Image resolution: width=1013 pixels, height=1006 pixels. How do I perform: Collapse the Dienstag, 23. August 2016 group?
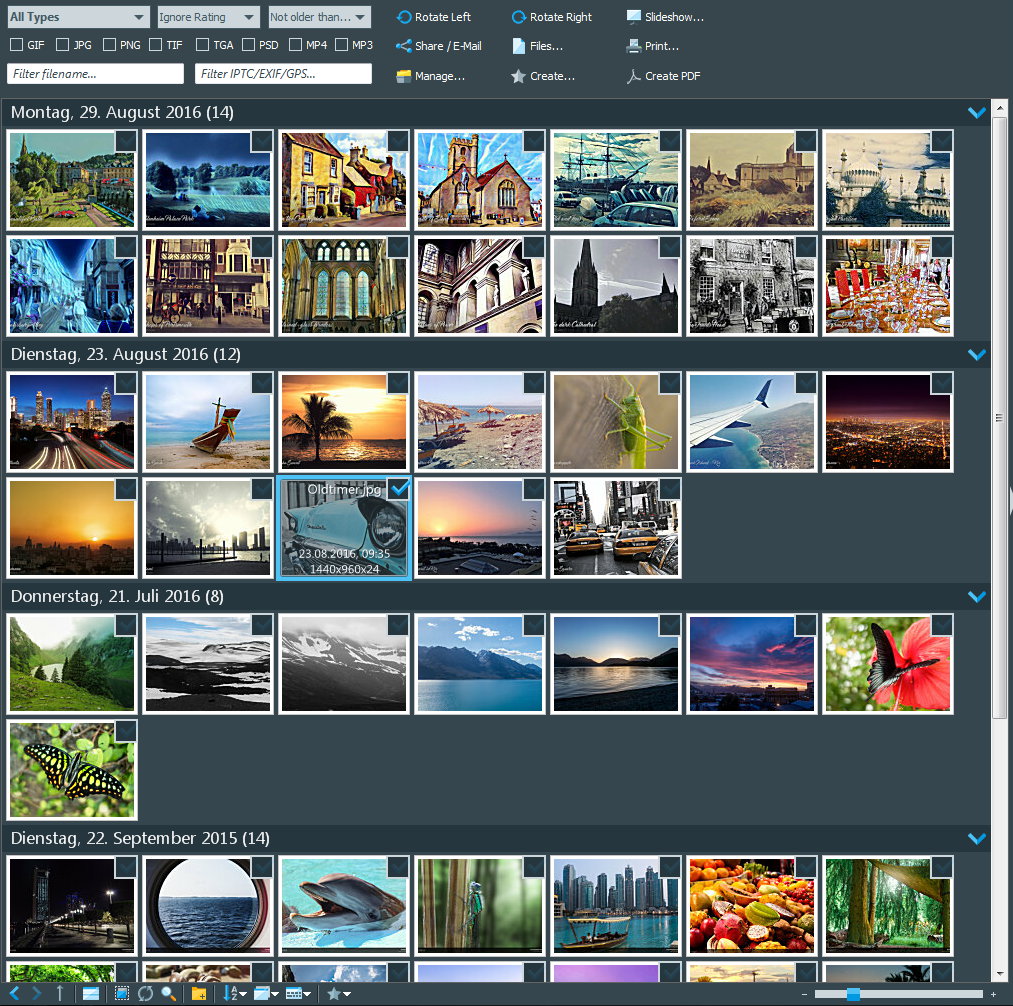point(977,355)
